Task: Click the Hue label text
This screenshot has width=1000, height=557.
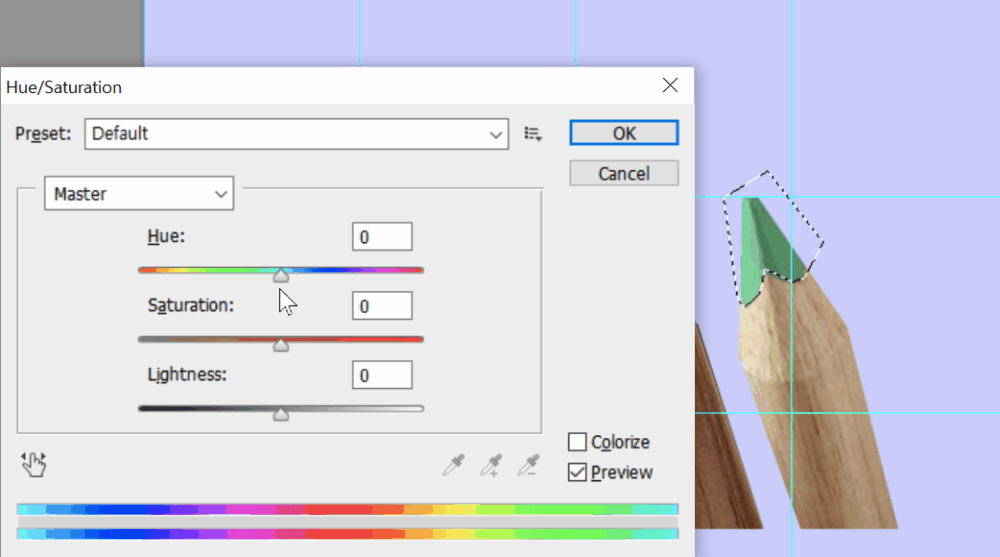Action: click(x=166, y=236)
